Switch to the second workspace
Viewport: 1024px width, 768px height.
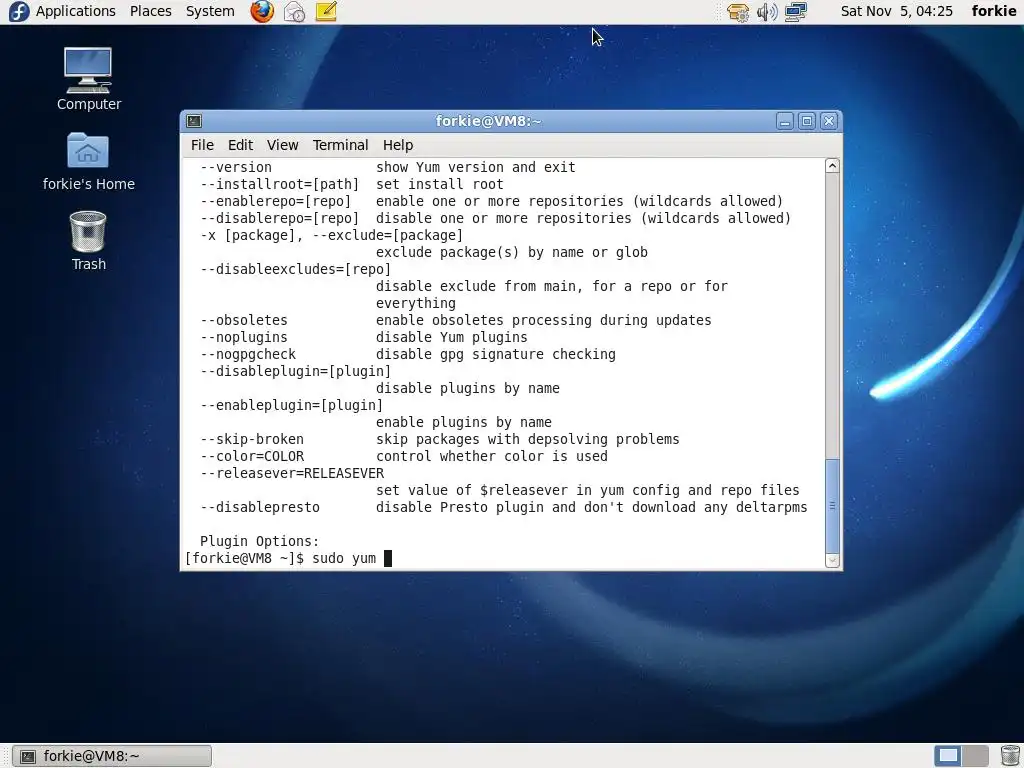coord(975,756)
